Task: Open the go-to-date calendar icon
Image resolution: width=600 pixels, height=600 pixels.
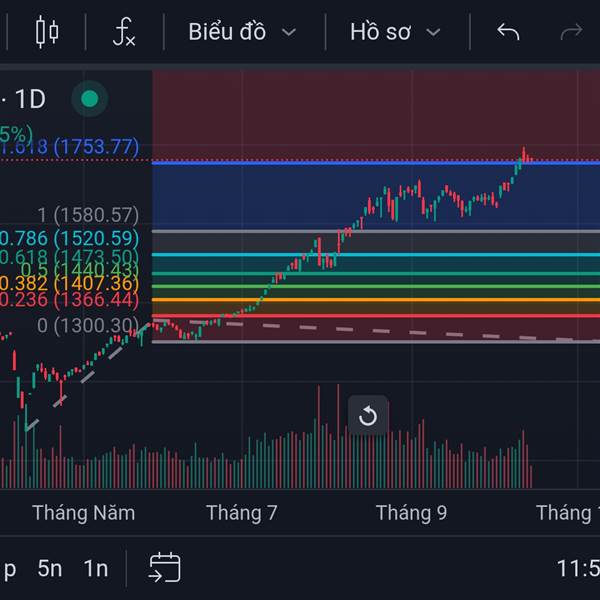Action: (x=165, y=567)
